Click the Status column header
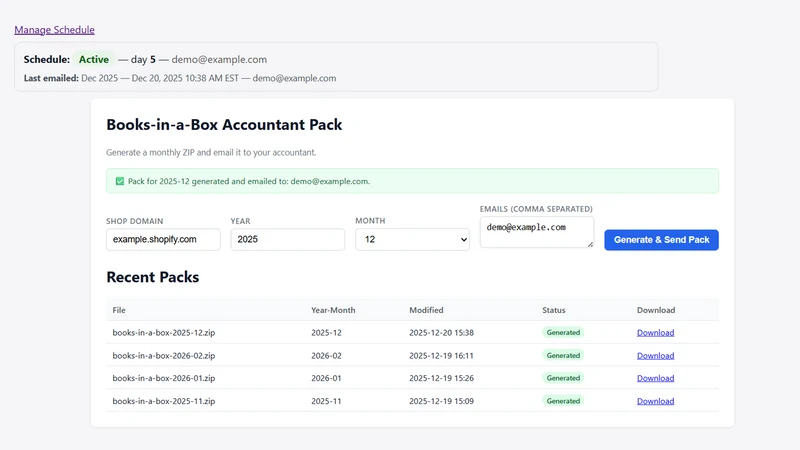Viewport: 800px width, 450px height. point(554,310)
